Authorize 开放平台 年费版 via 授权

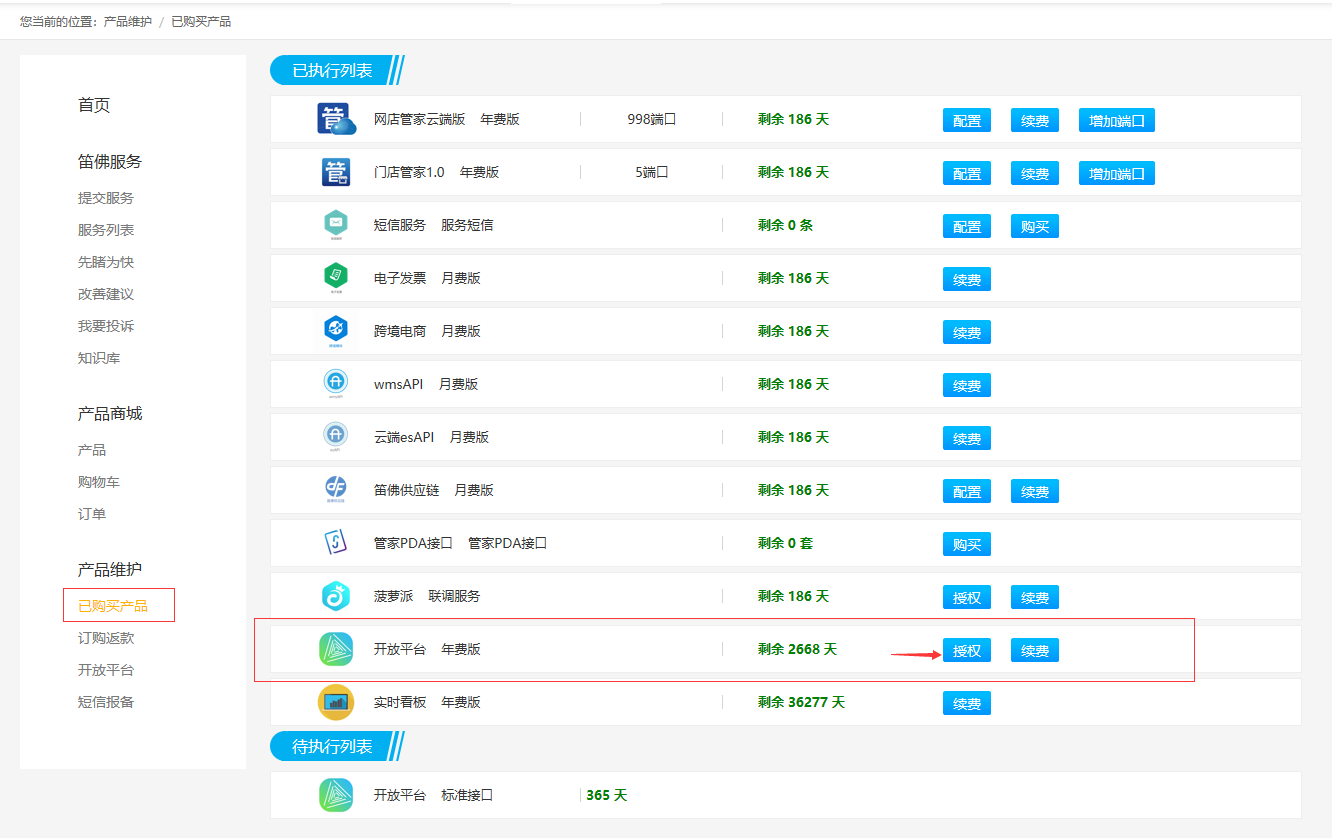[x=967, y=650]
